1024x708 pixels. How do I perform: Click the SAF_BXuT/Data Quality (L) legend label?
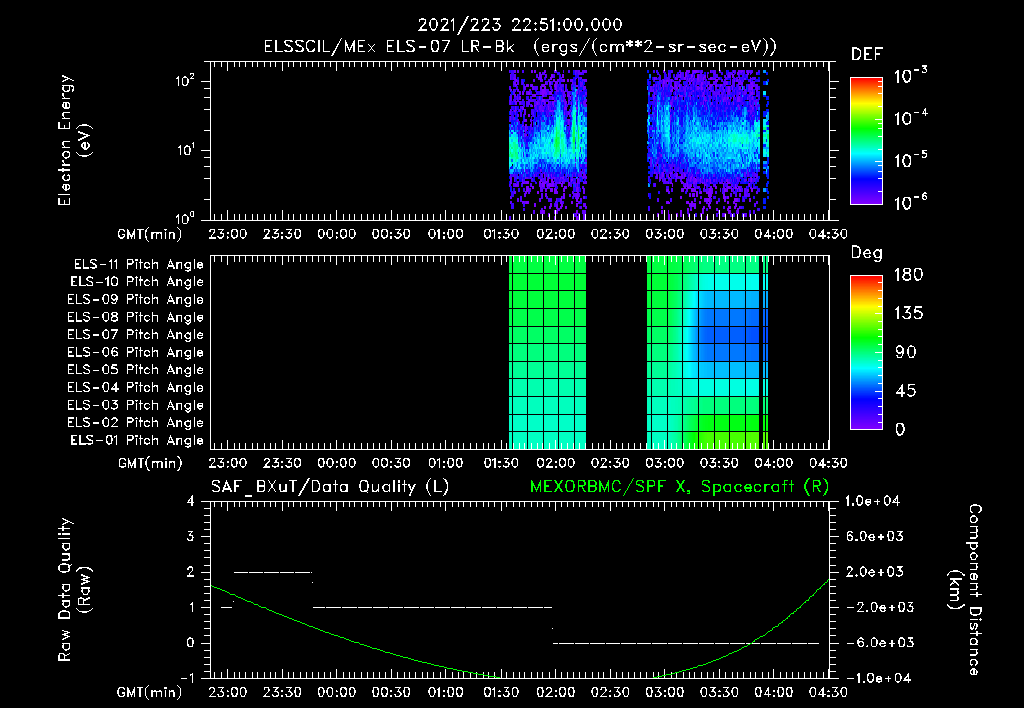point(330,487)
